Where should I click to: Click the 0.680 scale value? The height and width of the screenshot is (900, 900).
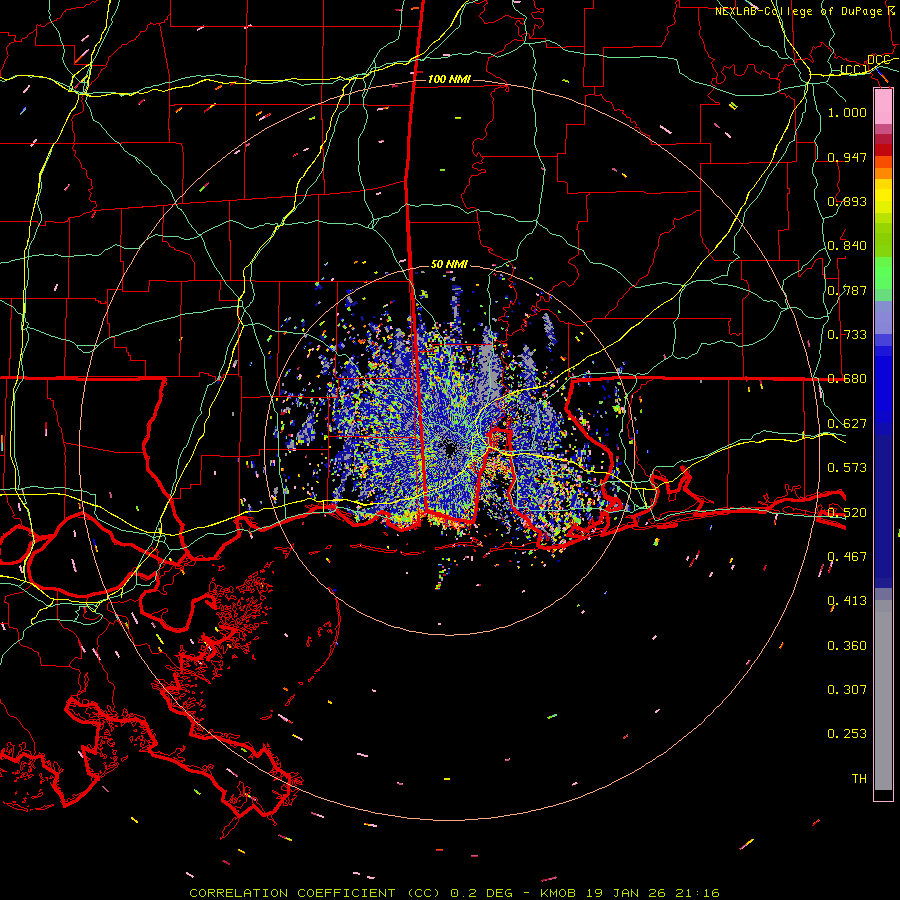coord(847,379)
